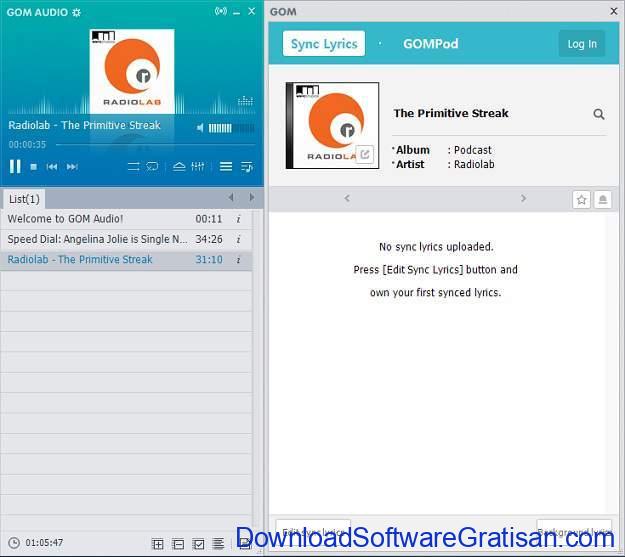Click the edit icon on lyrics album art
625x557 pixels.
(365, 154)
